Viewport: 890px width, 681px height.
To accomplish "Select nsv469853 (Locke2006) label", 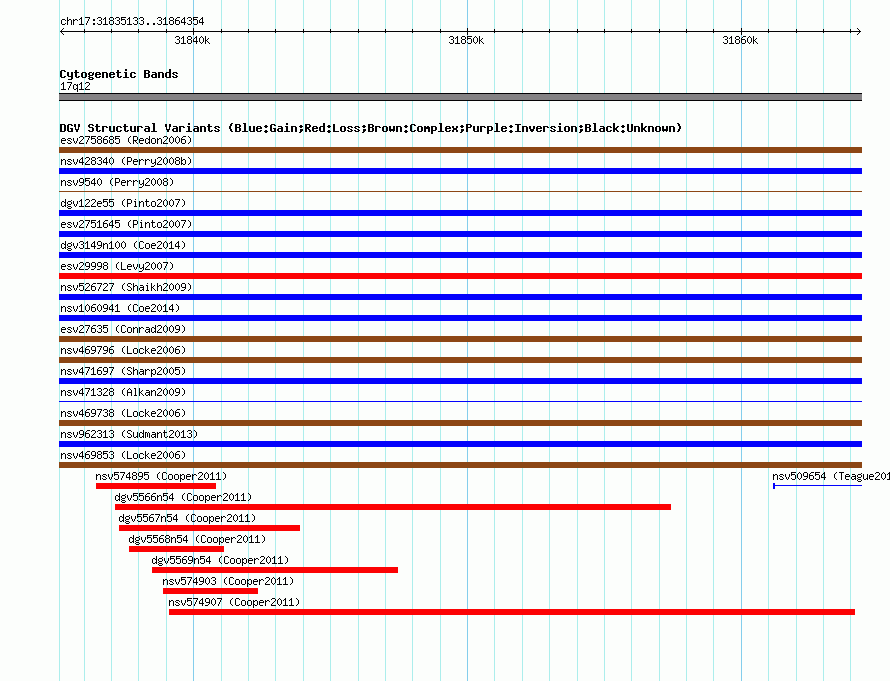I will pyautogui.click(x=123, y=455).
